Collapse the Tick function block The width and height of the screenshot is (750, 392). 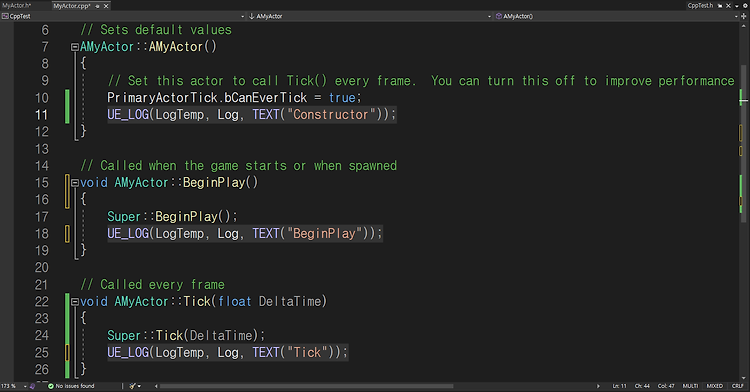click(75, 302)
